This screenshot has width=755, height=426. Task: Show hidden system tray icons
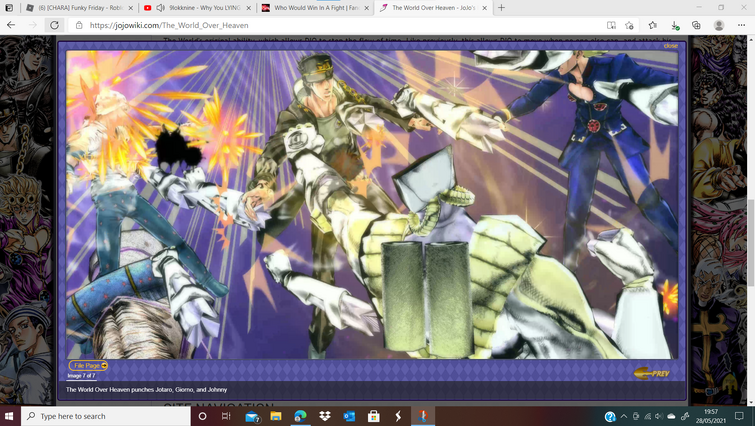pyautogui.click(x=624, y=416)
